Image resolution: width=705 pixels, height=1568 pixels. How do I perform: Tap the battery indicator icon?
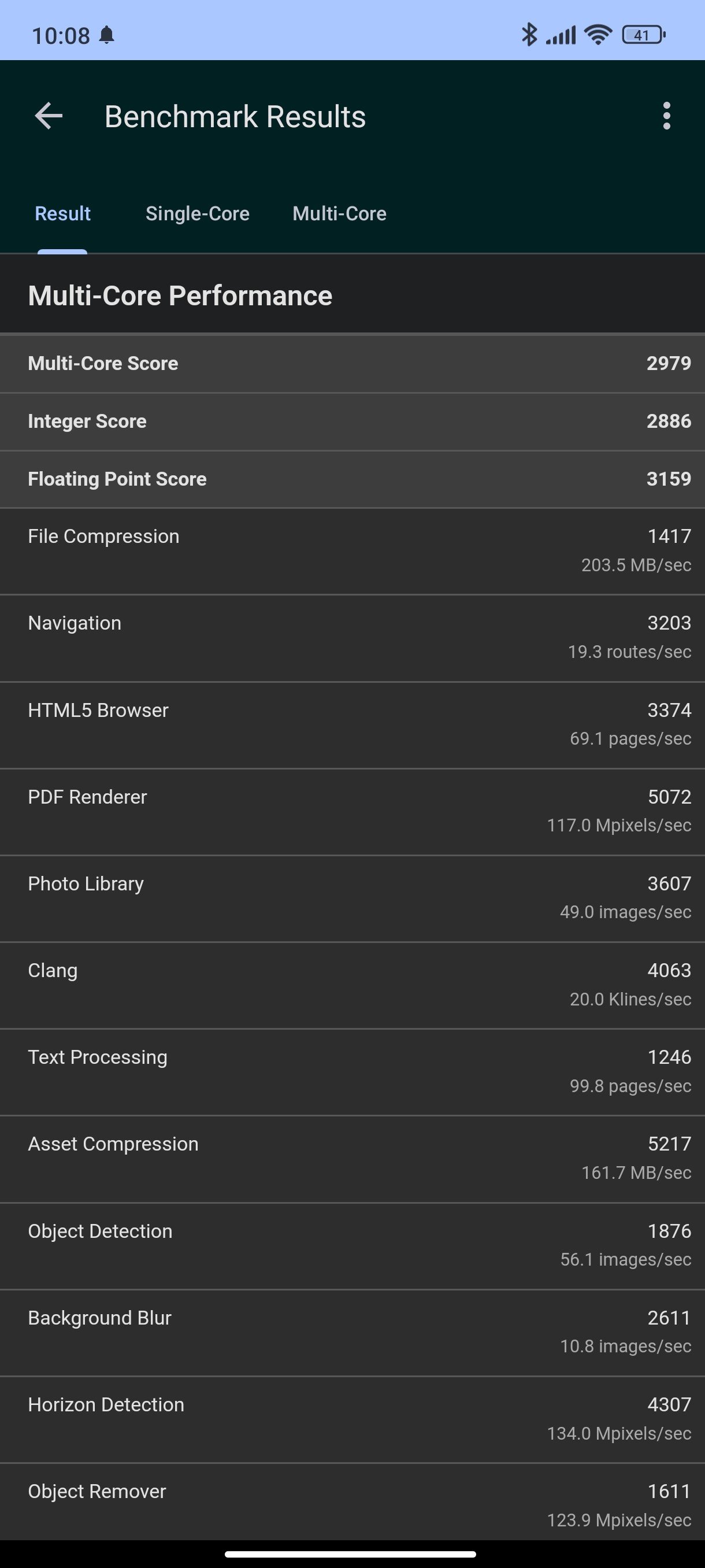click(644, 35)
